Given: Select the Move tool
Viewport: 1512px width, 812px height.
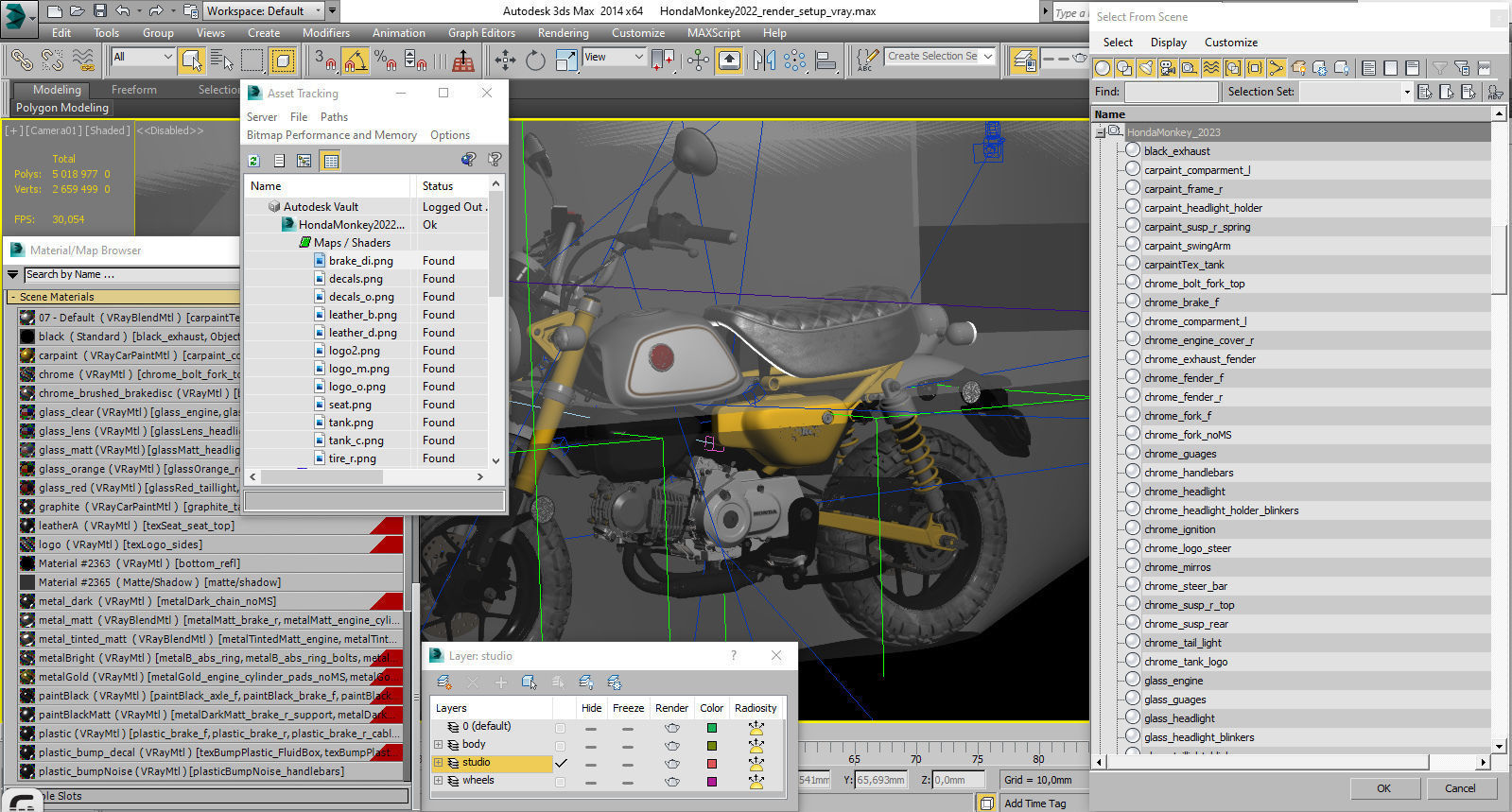Looking at the screenshot, I should [505, 60].
